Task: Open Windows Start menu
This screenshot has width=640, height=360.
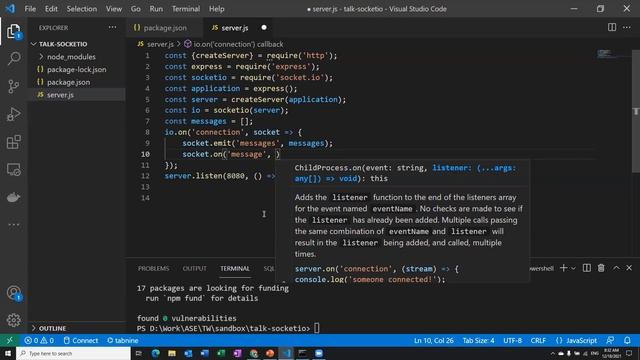Action: [x=8, y=353]
